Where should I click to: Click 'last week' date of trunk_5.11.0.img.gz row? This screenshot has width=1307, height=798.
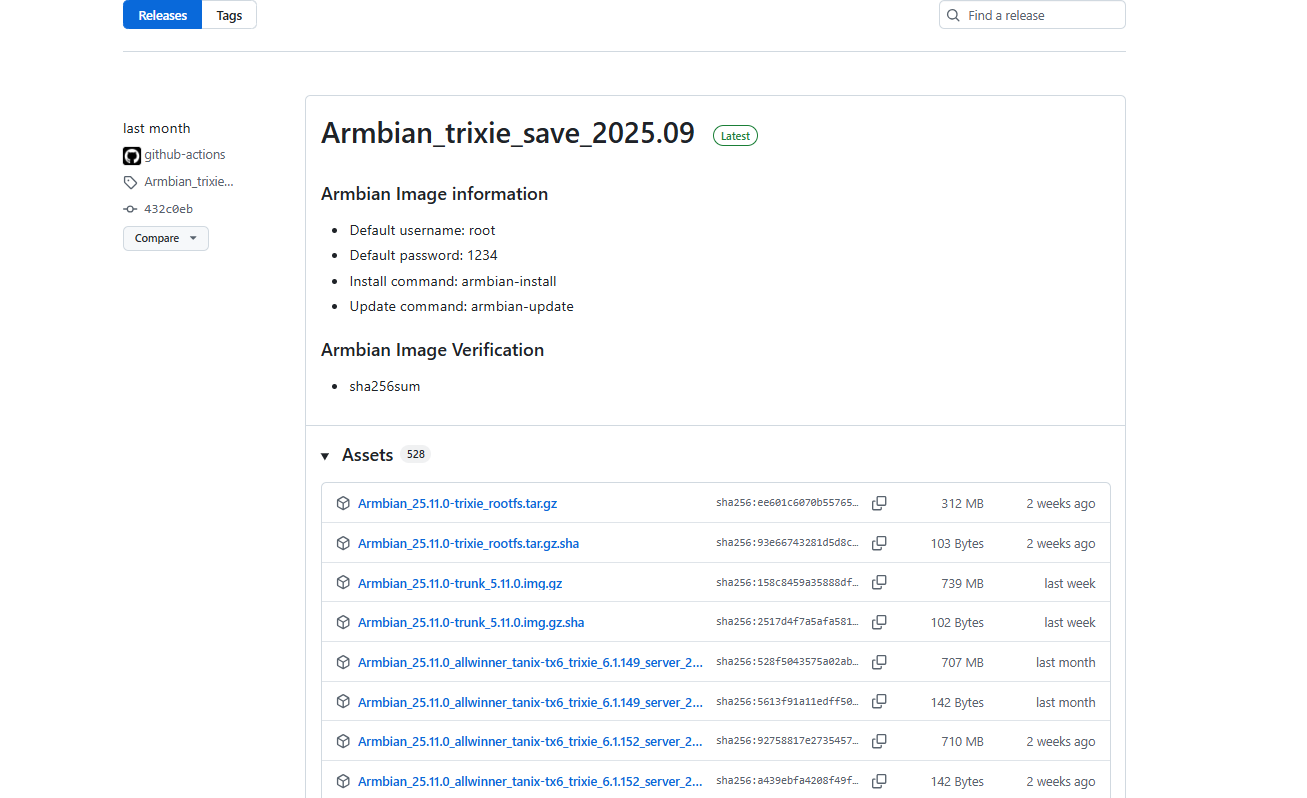point(1070,583)
